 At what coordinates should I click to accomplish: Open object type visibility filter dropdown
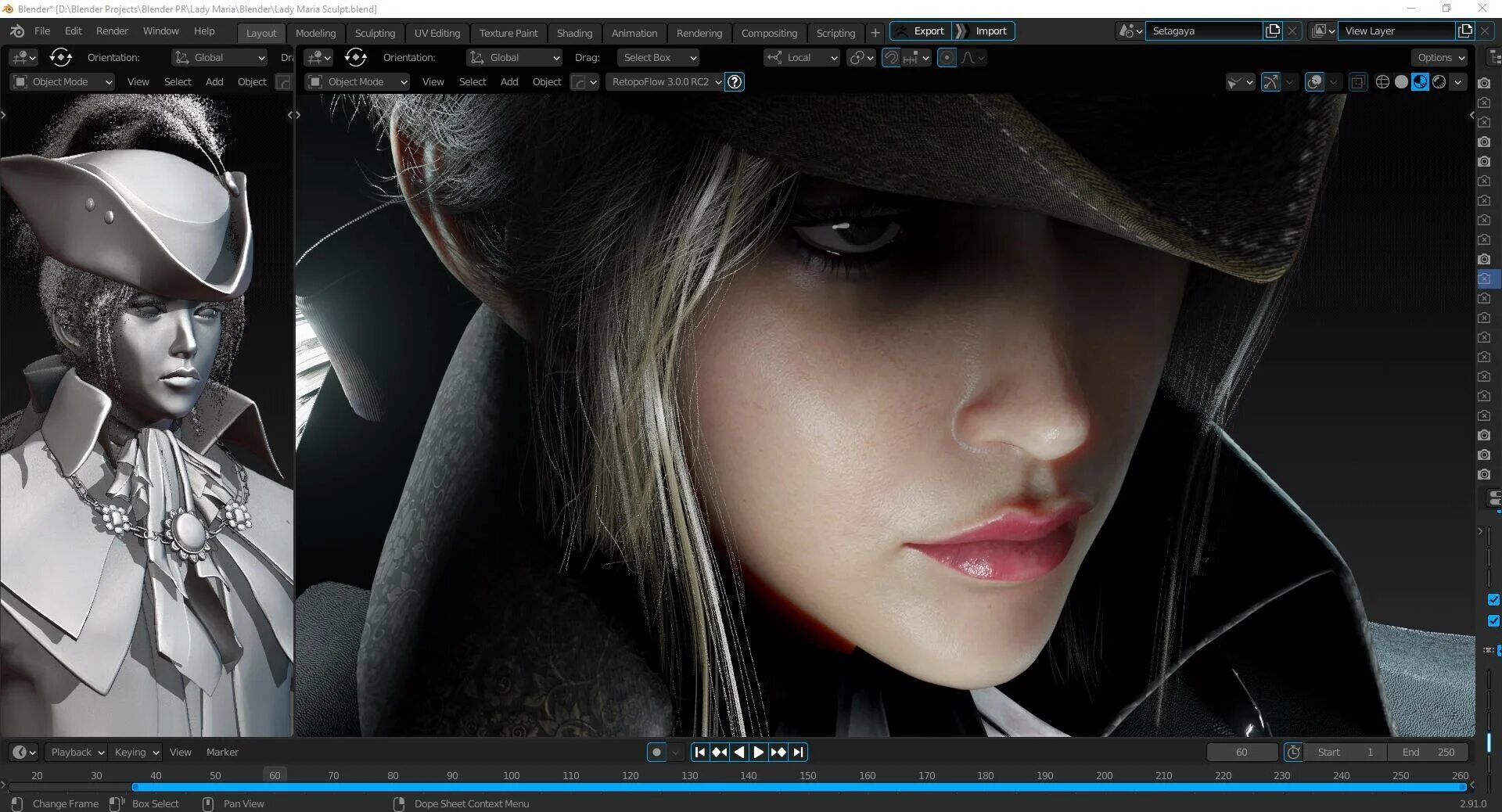pyautogui.click(x=1241, y=81)
